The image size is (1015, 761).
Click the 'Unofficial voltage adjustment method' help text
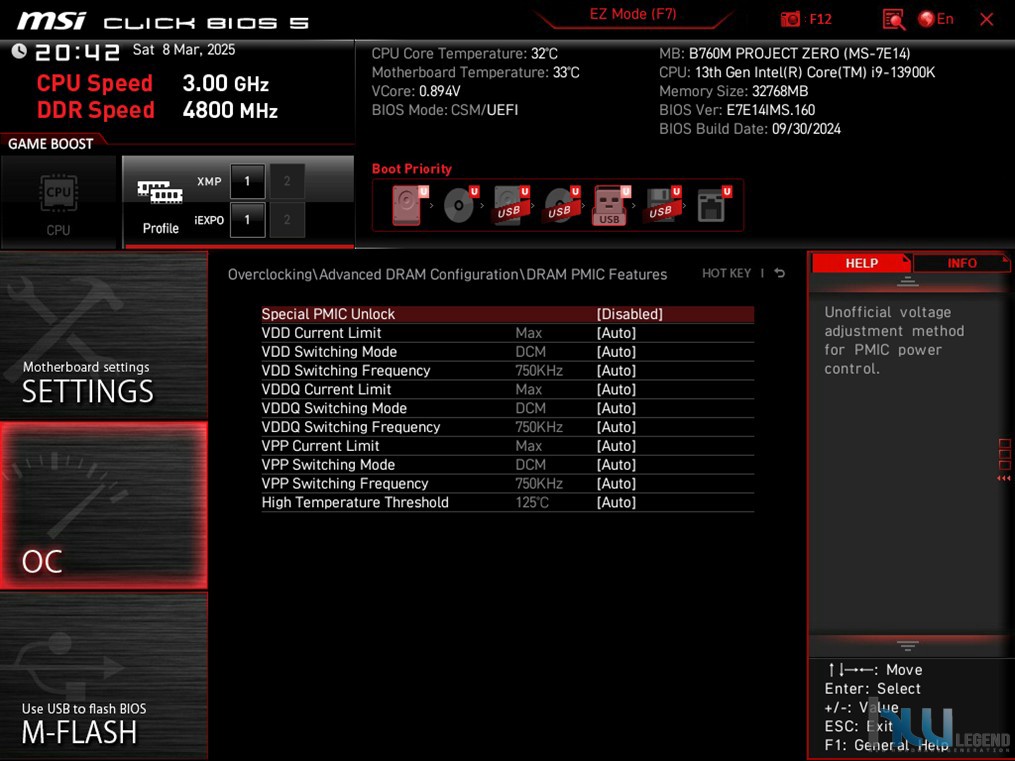pyautogui.click(x=894, y=340)
